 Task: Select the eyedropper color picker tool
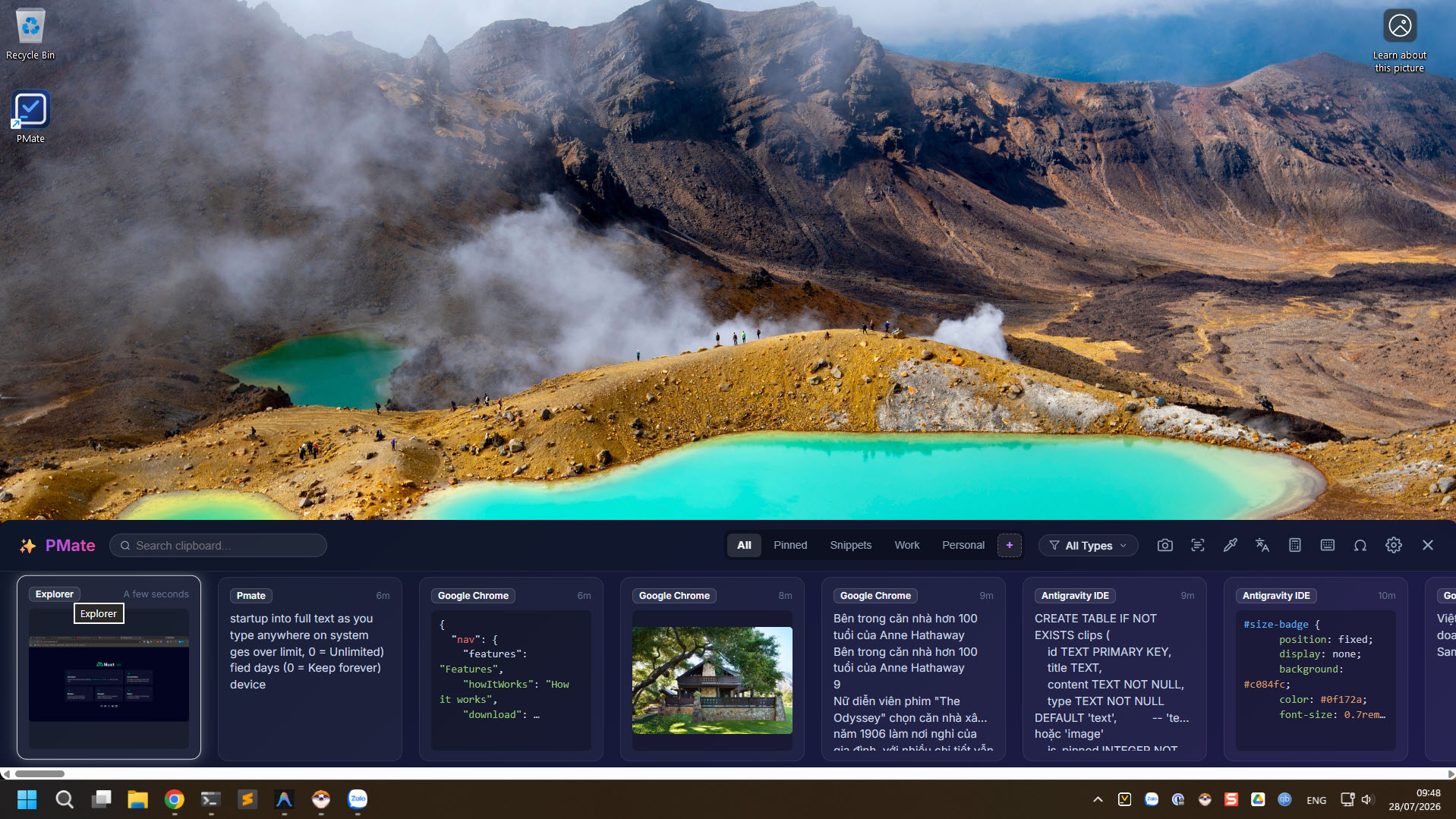[x=1230, y=545]
